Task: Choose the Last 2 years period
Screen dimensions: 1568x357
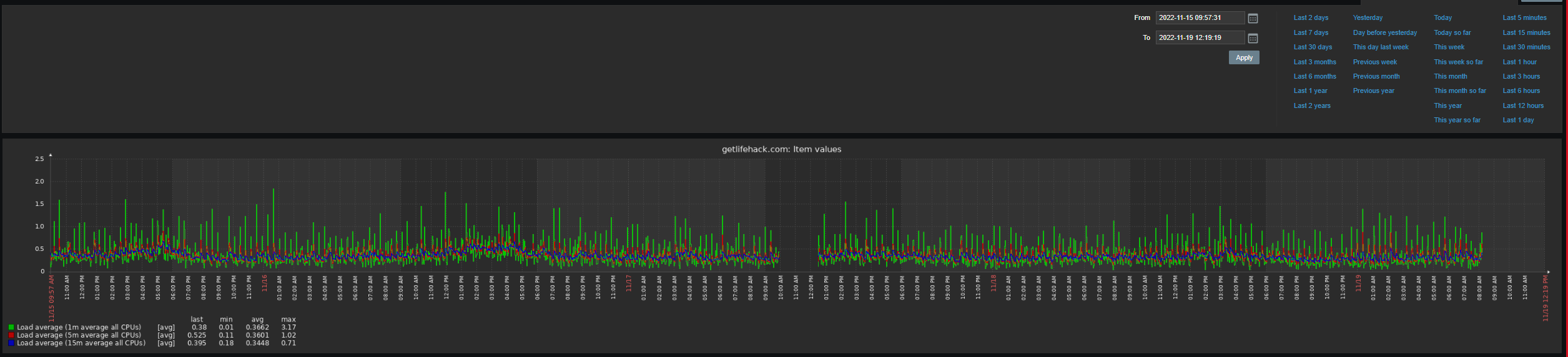Action: pyautogui.click(x=1311, y=105)
